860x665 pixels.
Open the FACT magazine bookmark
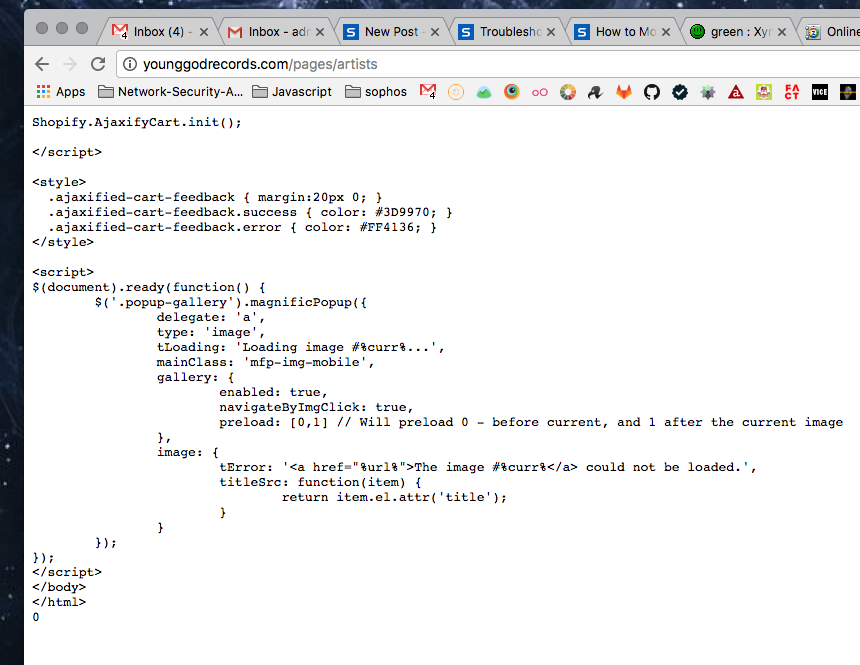click(x=792, y=92)
